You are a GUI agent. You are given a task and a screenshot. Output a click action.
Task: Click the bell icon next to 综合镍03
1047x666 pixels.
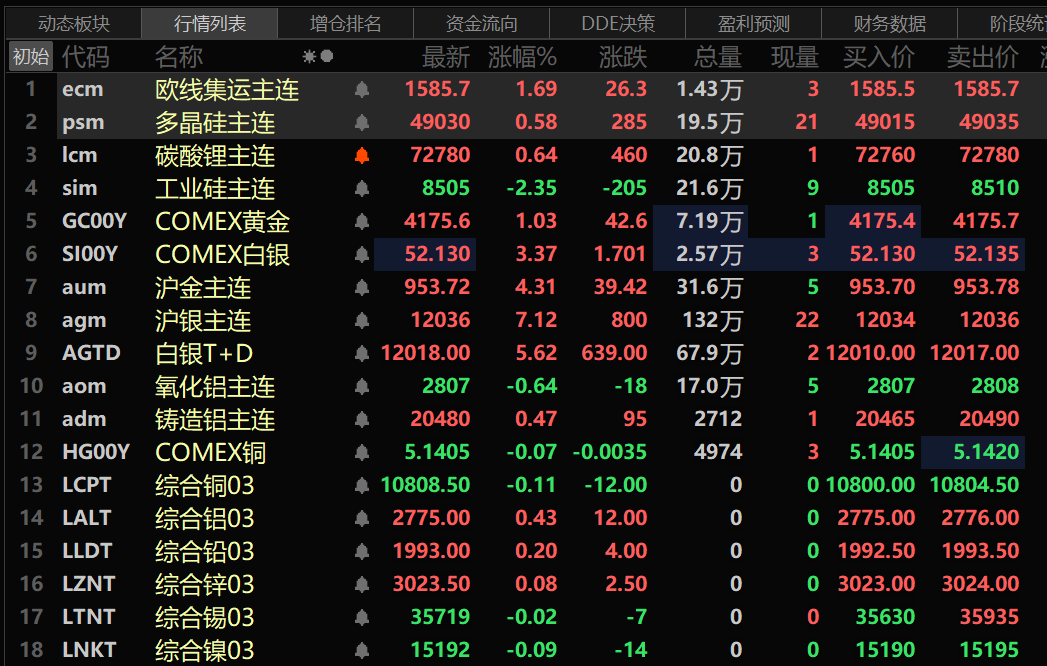tap(362, 651)
